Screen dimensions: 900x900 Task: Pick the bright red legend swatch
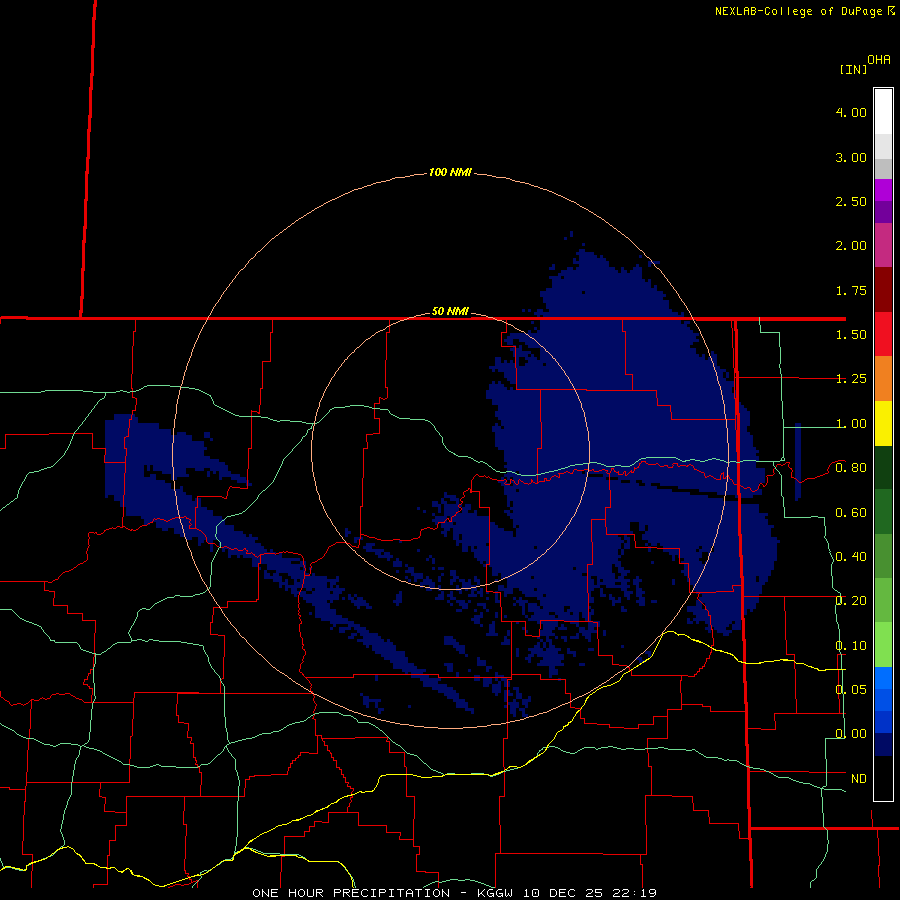click(883, 335)
